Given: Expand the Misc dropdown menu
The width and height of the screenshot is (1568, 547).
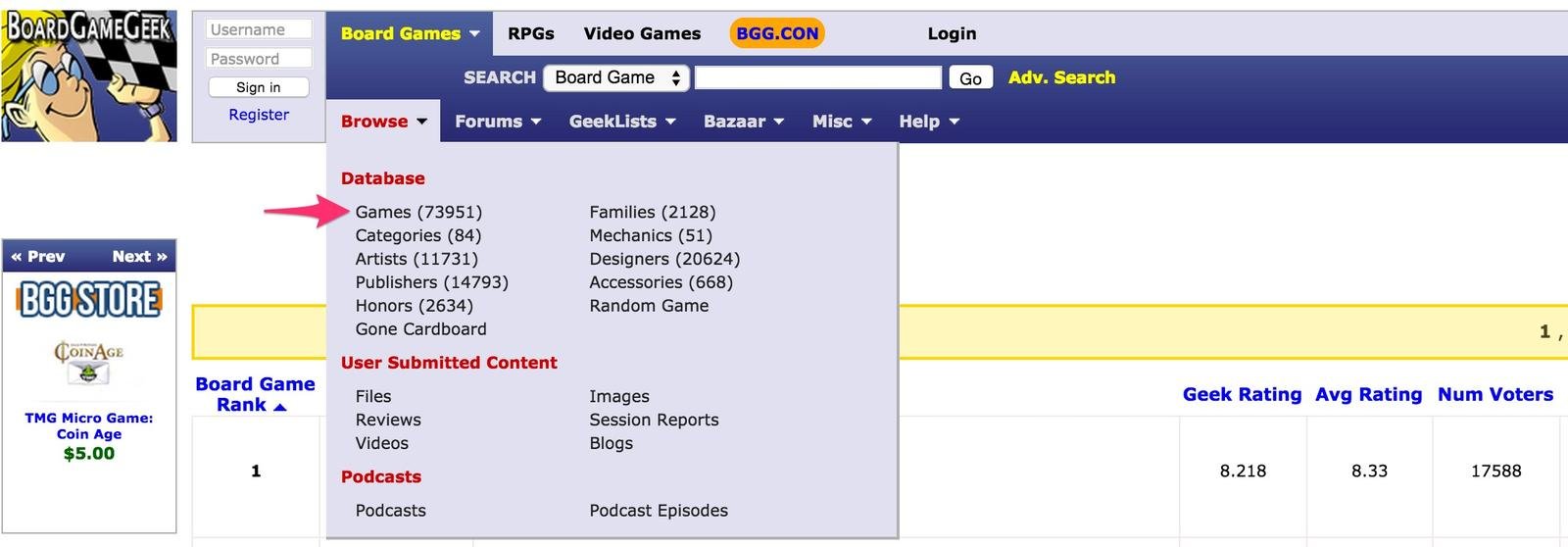Looking at the screenshot, I should [x=842, y=122].
